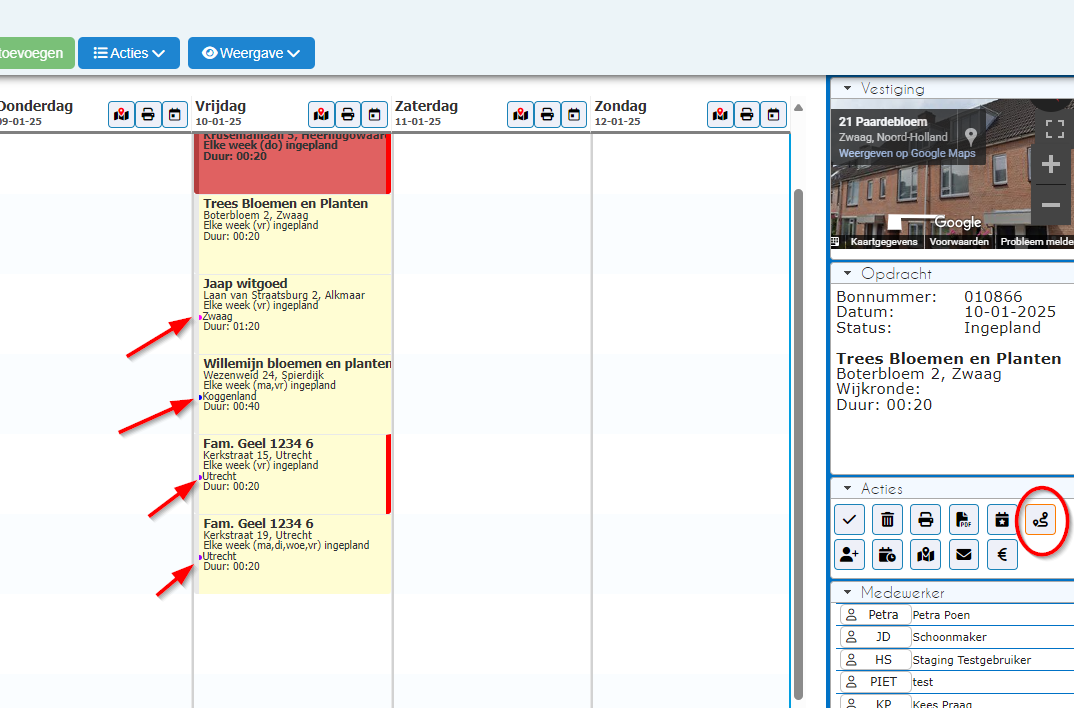Open the calendar icon for Zaterdag
This screenshot has height=708, width=1074.
pos(574,114)
